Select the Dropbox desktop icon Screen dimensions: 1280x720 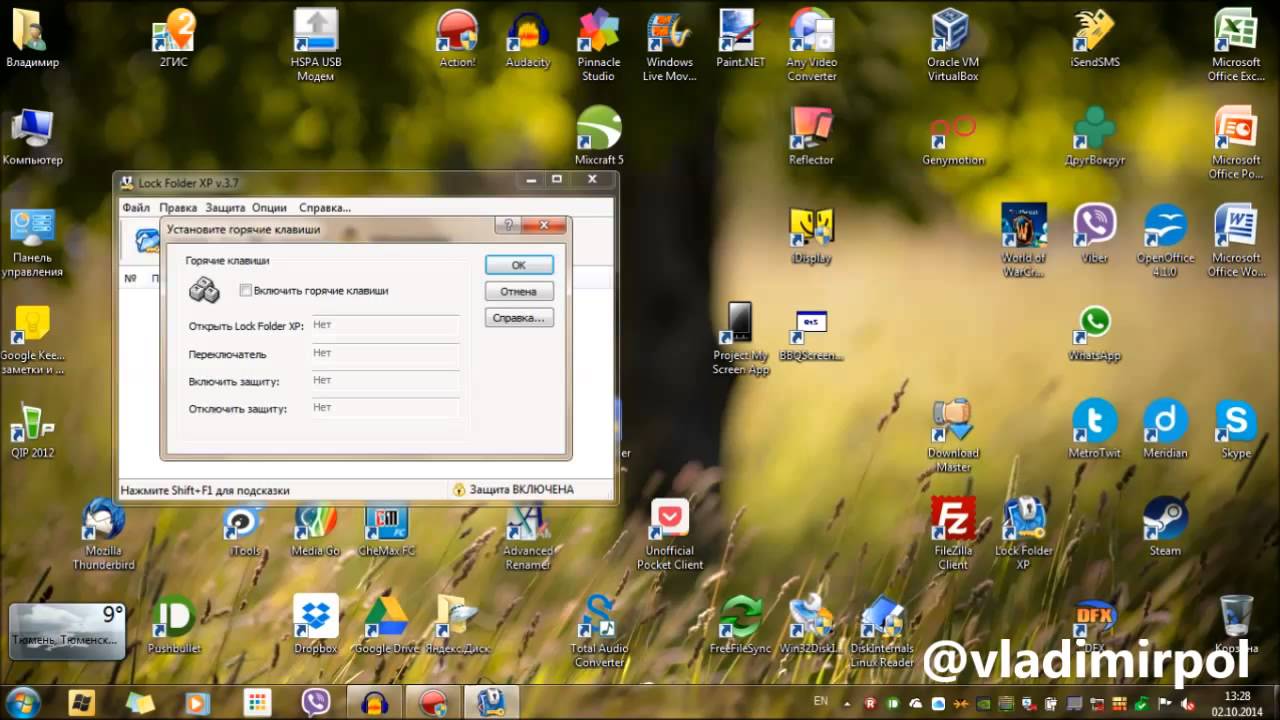pyautogui.click(x=316, y=626)
